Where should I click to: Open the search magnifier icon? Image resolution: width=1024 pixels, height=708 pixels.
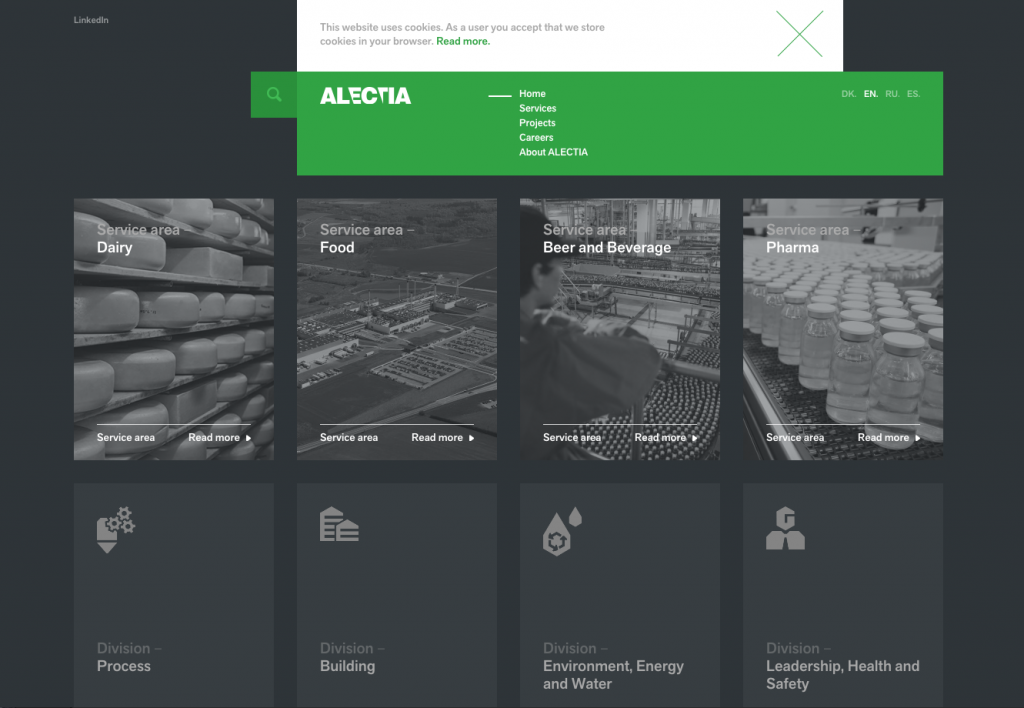coord(274,95)
